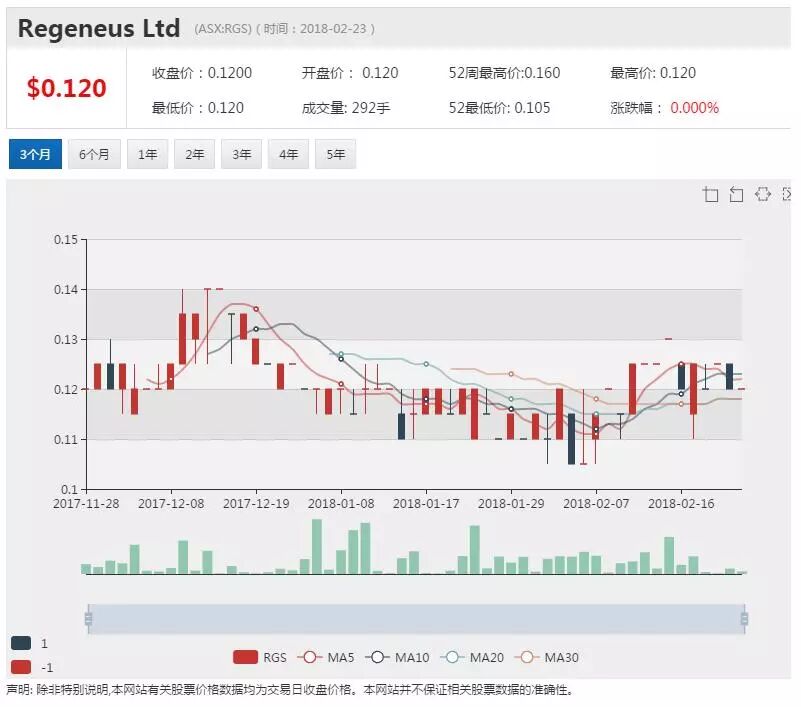This screenshot has height=707, width=801.
Task: Click the 2018-01-17 axis date label
Action: (426, 503)
